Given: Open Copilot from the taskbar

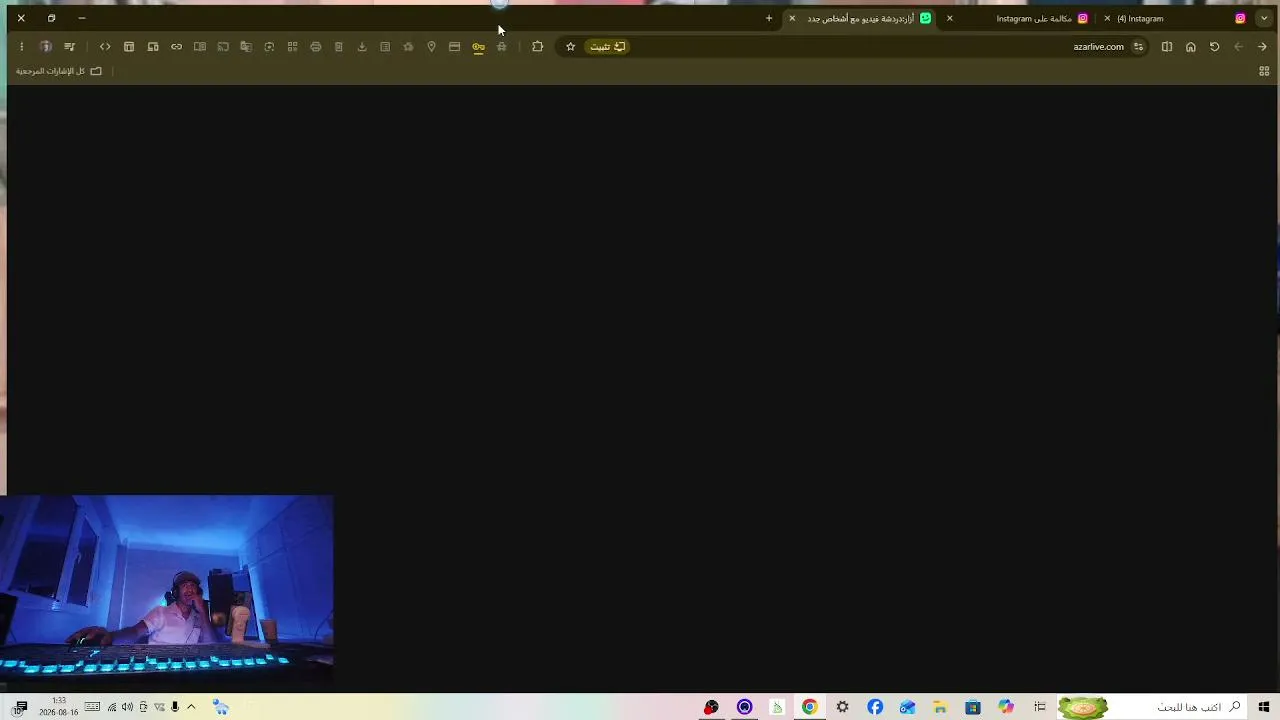Looking at the screenshot, I should [1006, 707].
